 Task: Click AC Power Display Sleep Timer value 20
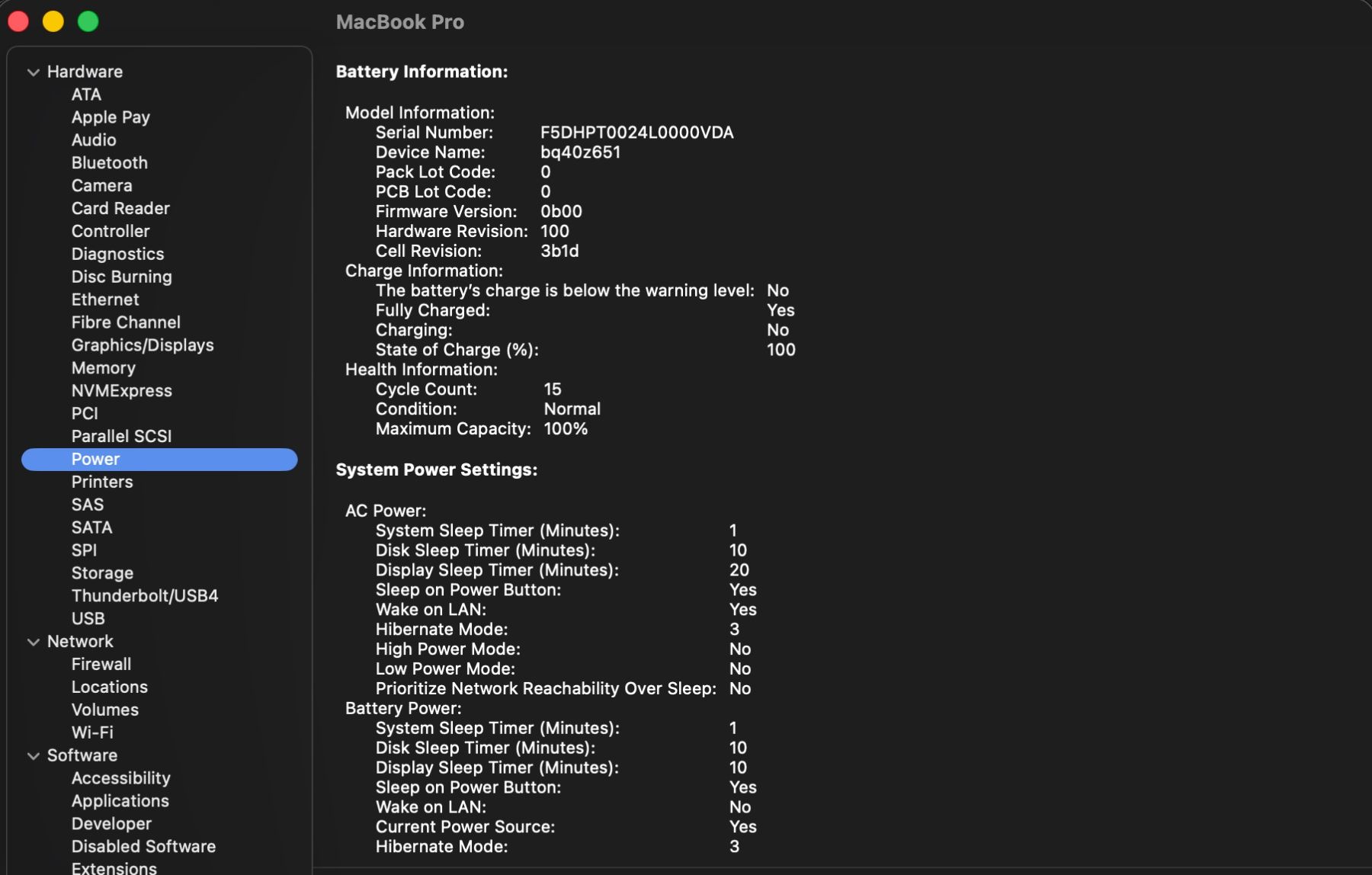point(739,570)
